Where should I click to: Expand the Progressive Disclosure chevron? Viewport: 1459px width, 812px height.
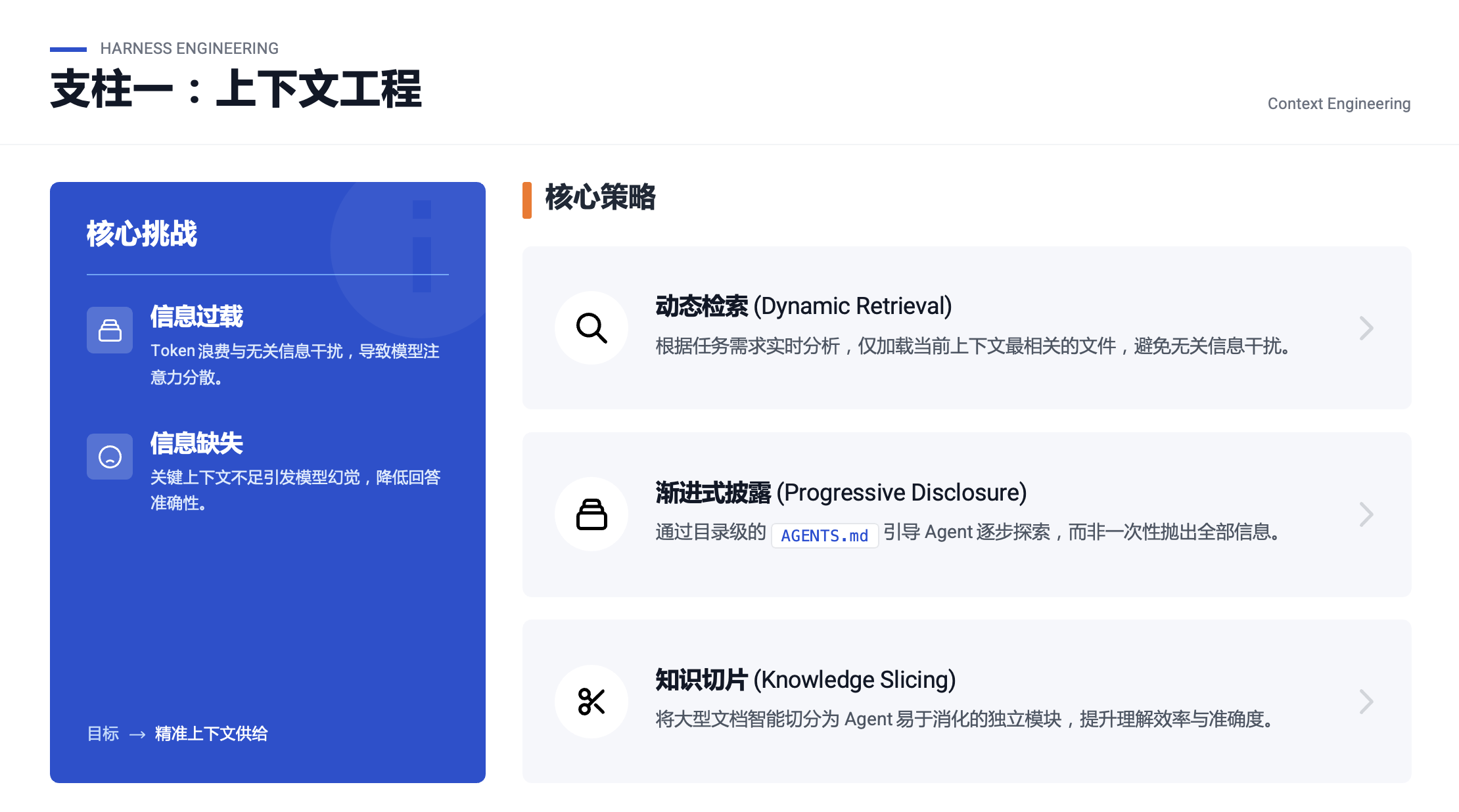pyautogui.click(x=1366, y=514)
